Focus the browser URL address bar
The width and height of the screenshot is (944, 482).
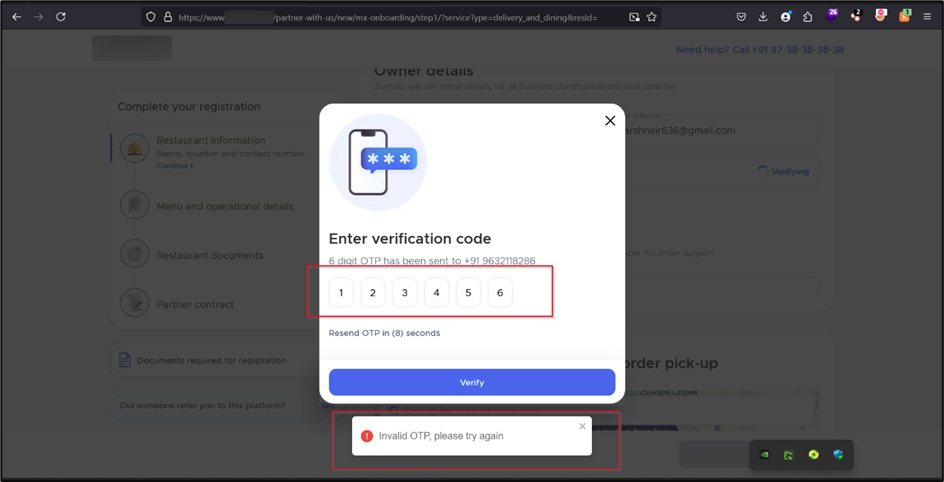(400, 17)
